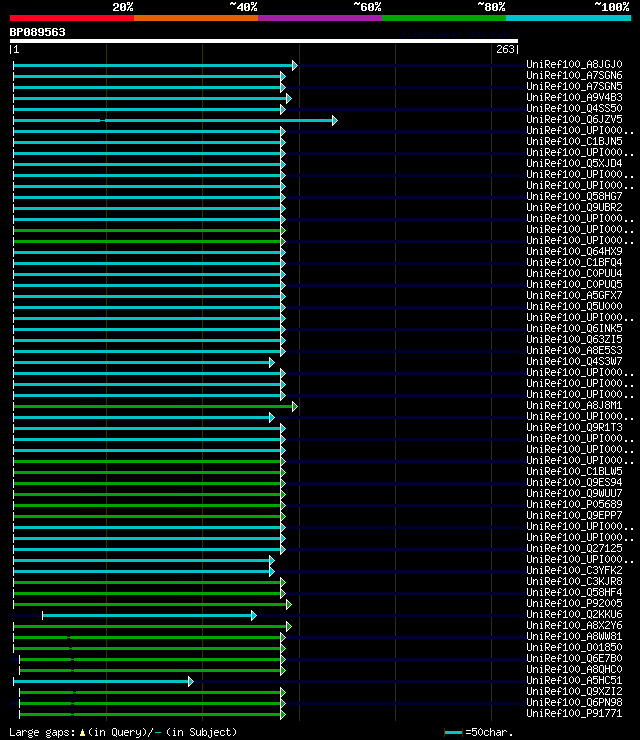The image size is (640, 740).
Task: Click the orange ~40% identity legend bar
Action: (196, 18)
